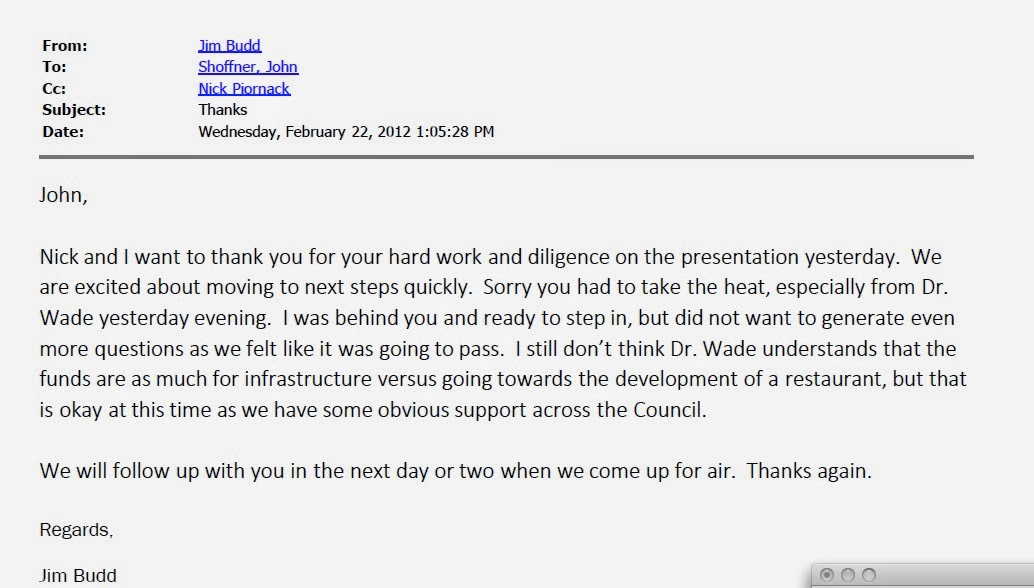Click the horizontal divider below the header

(506, 157)
